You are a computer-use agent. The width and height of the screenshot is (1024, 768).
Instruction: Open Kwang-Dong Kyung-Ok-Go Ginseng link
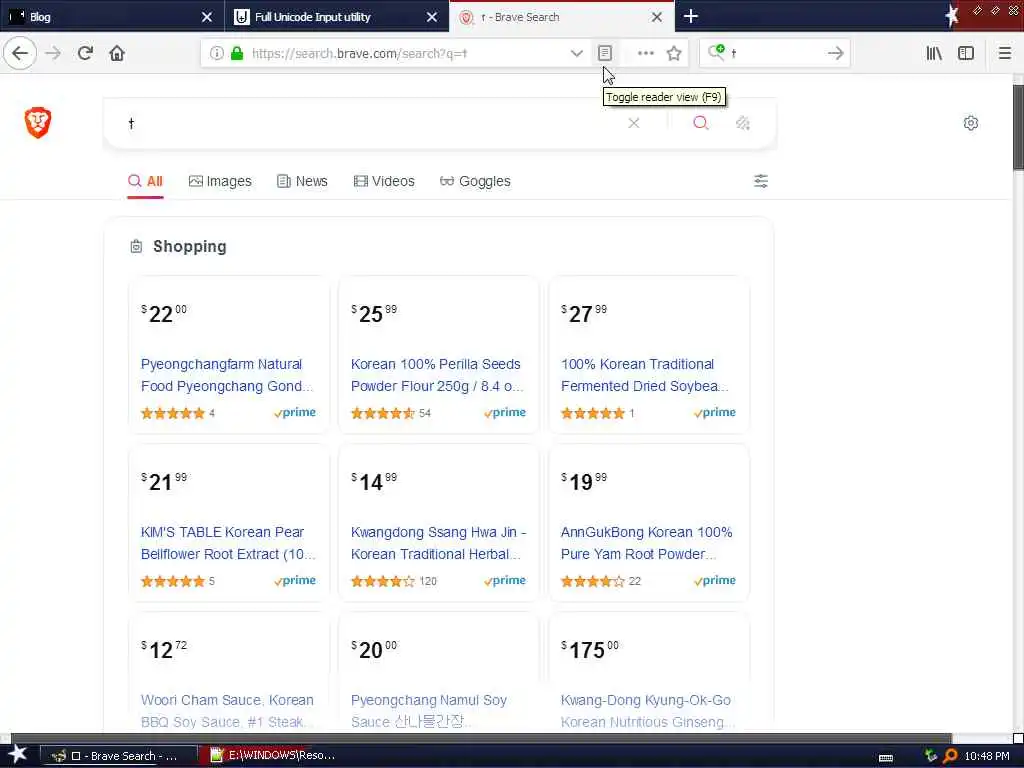(x=647, y=711)
